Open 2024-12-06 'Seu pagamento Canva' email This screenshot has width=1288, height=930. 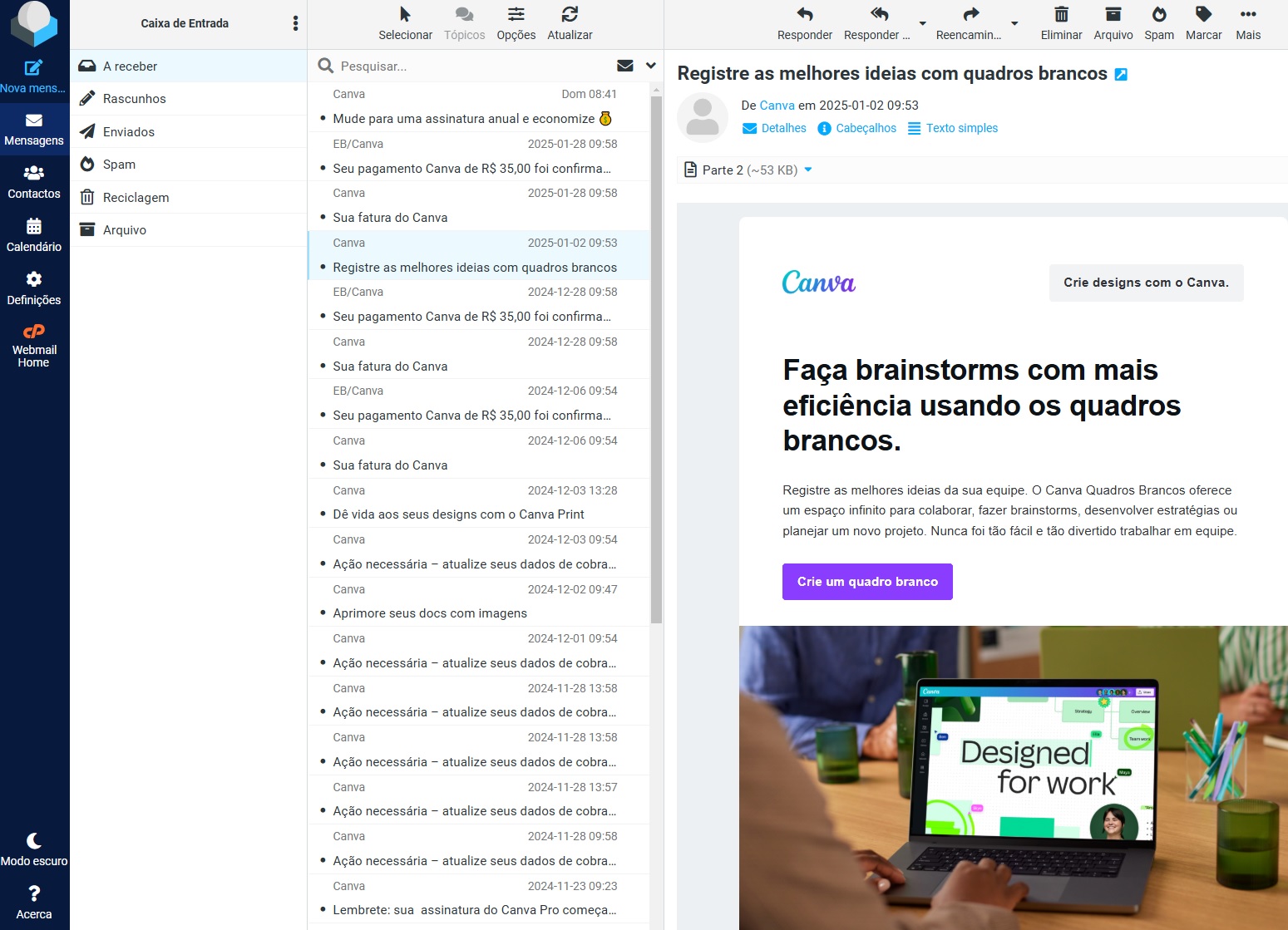479,403
